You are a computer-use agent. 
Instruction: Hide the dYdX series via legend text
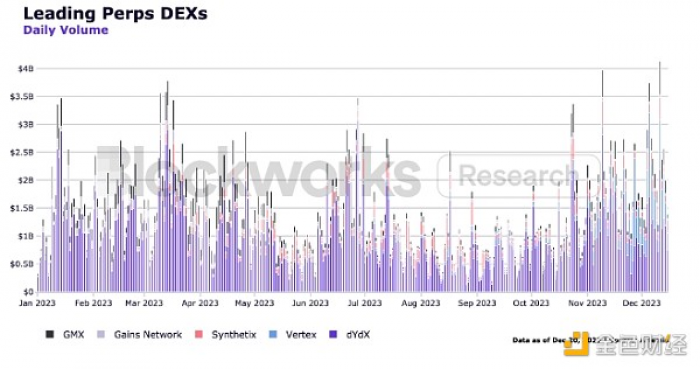pyautogui.click(x=358, y=334)
